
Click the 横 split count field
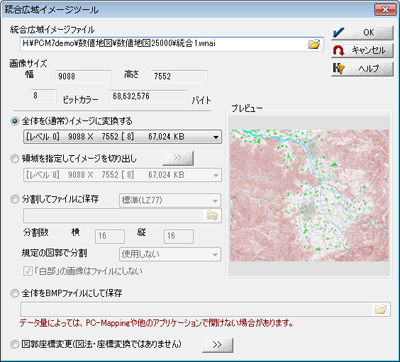click(110, 236)
